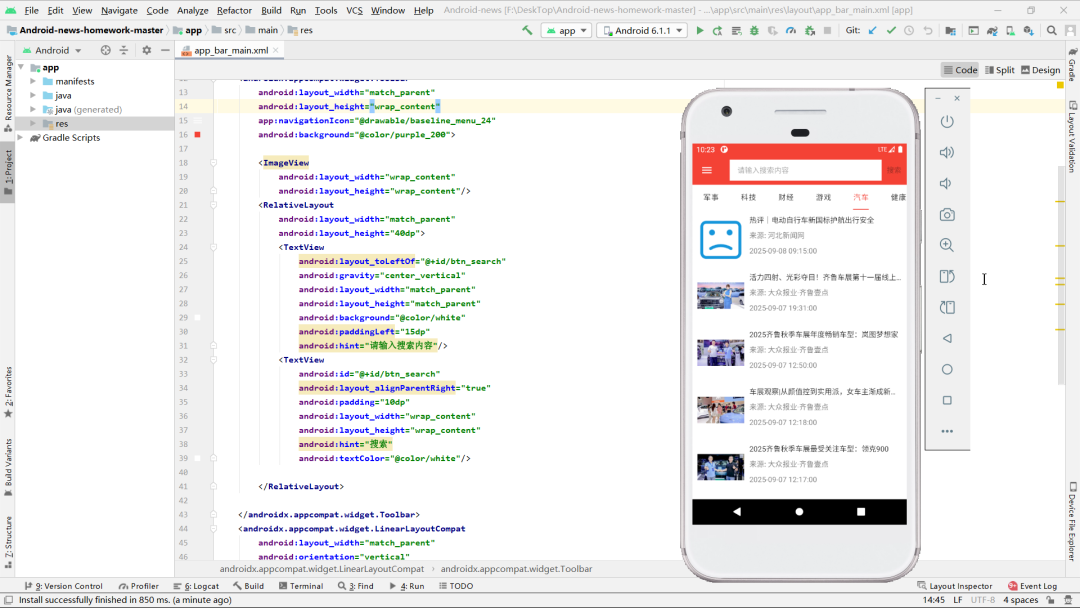Click the Search Everywhere magnifier icon
The width and height of the screenshot is (1080, 608).
pyautogui.click(x=1052, y=30)
